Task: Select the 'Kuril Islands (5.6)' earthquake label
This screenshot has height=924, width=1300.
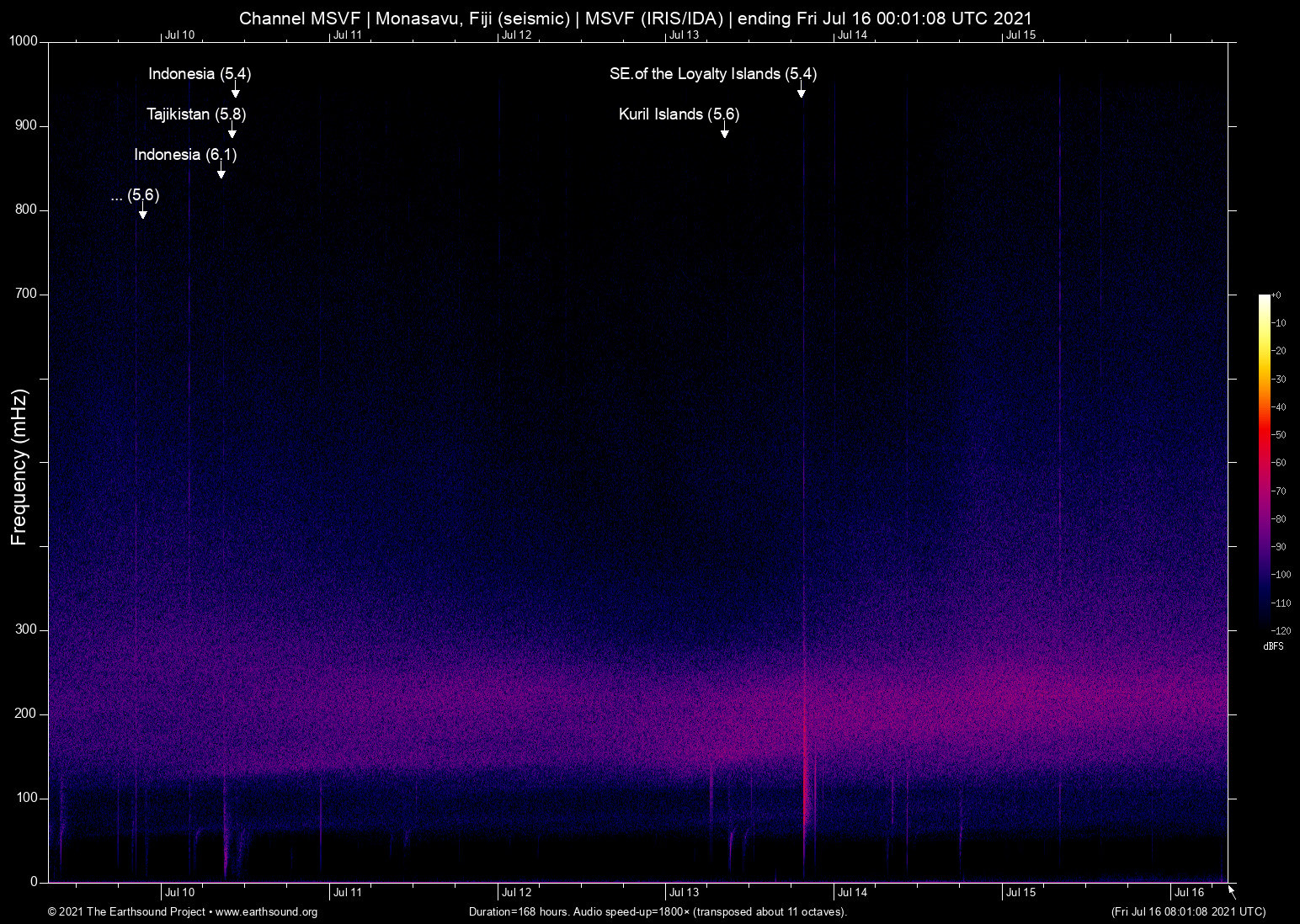Action: point(679,114)
